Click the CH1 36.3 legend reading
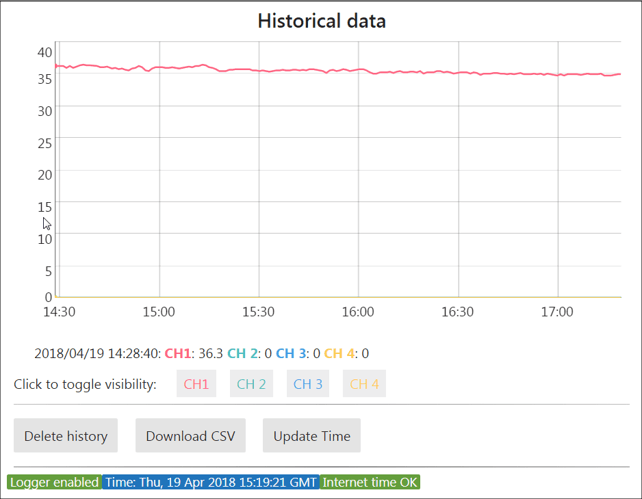 point(194,353)
